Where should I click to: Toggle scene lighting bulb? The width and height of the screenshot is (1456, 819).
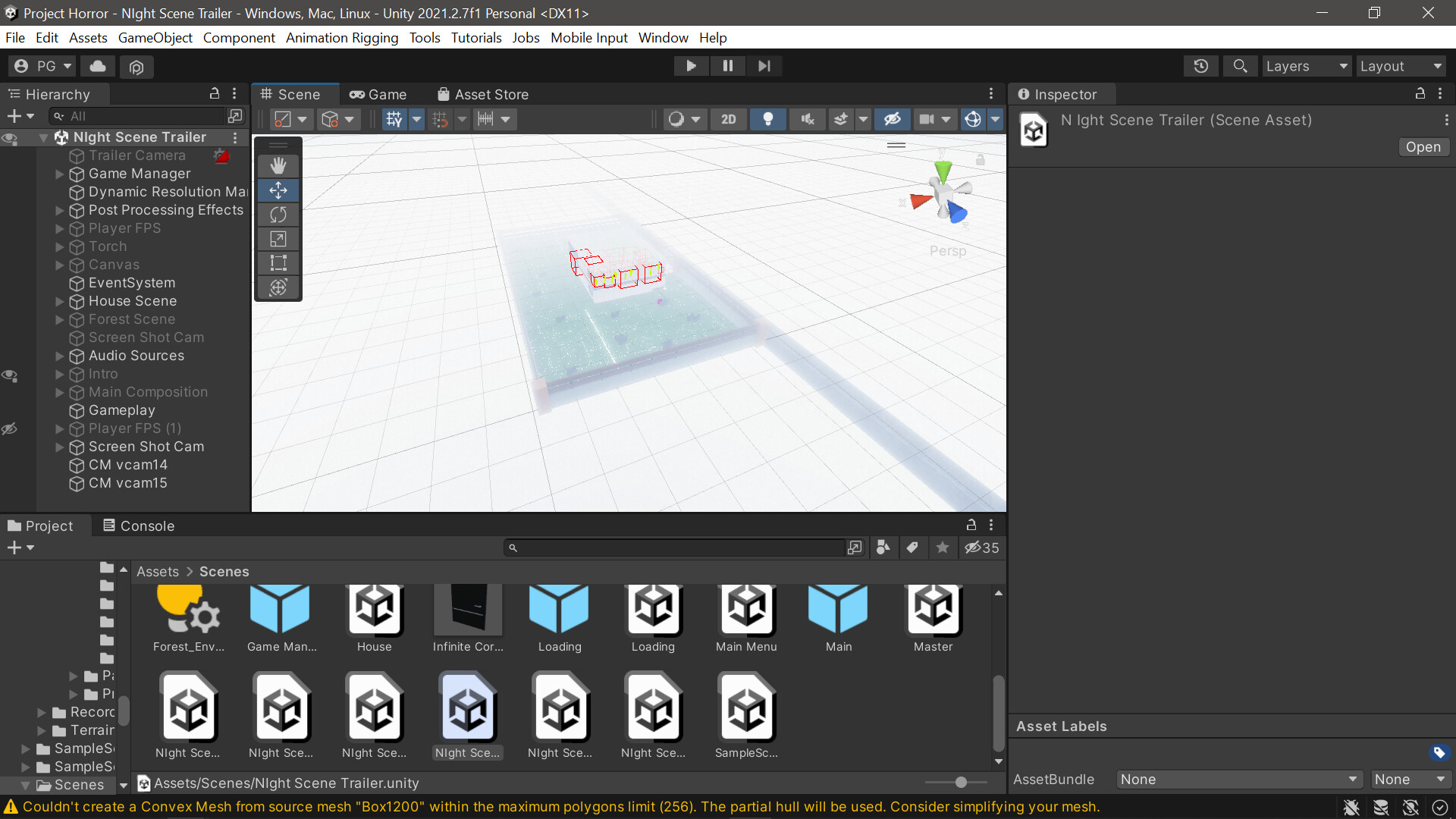(x=767, y=119)
